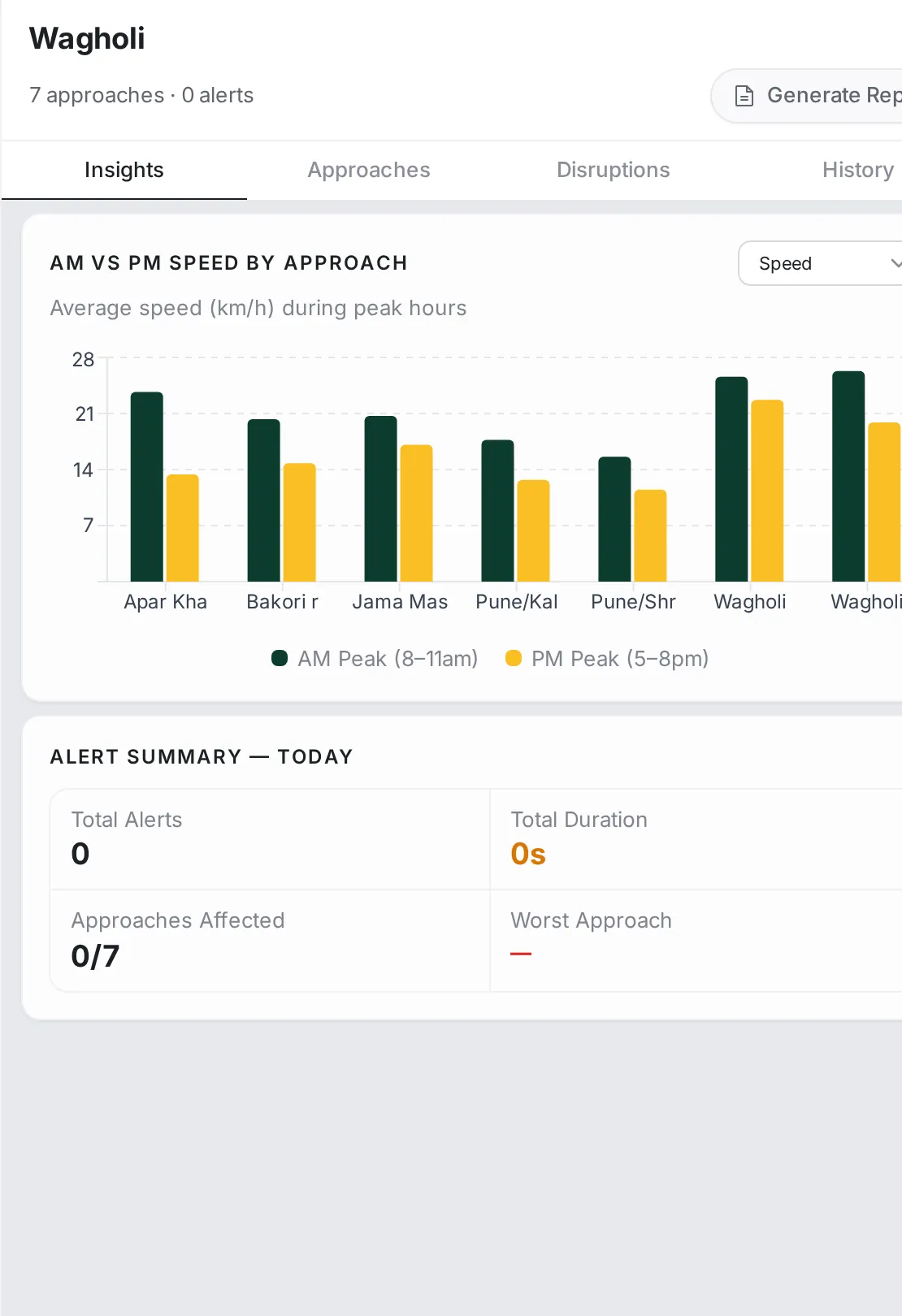This screenshot has width=902, height=1316.
Task: Click the '7 approaches · 0 alerts' subtitle
Action: (x=141, y=96)
